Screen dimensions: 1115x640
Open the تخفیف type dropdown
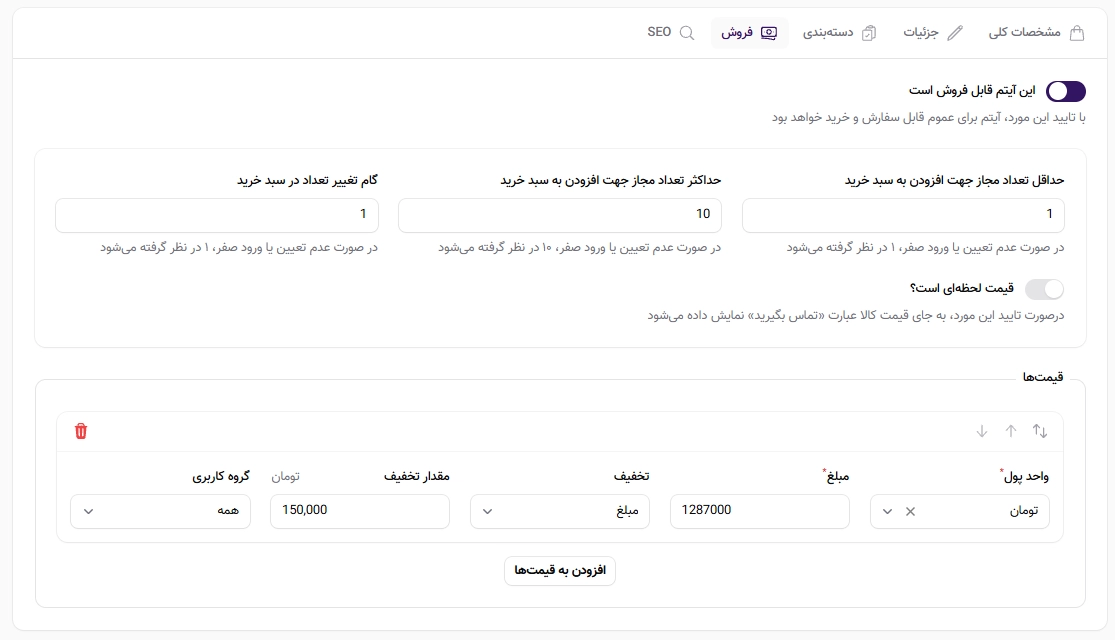560,511
